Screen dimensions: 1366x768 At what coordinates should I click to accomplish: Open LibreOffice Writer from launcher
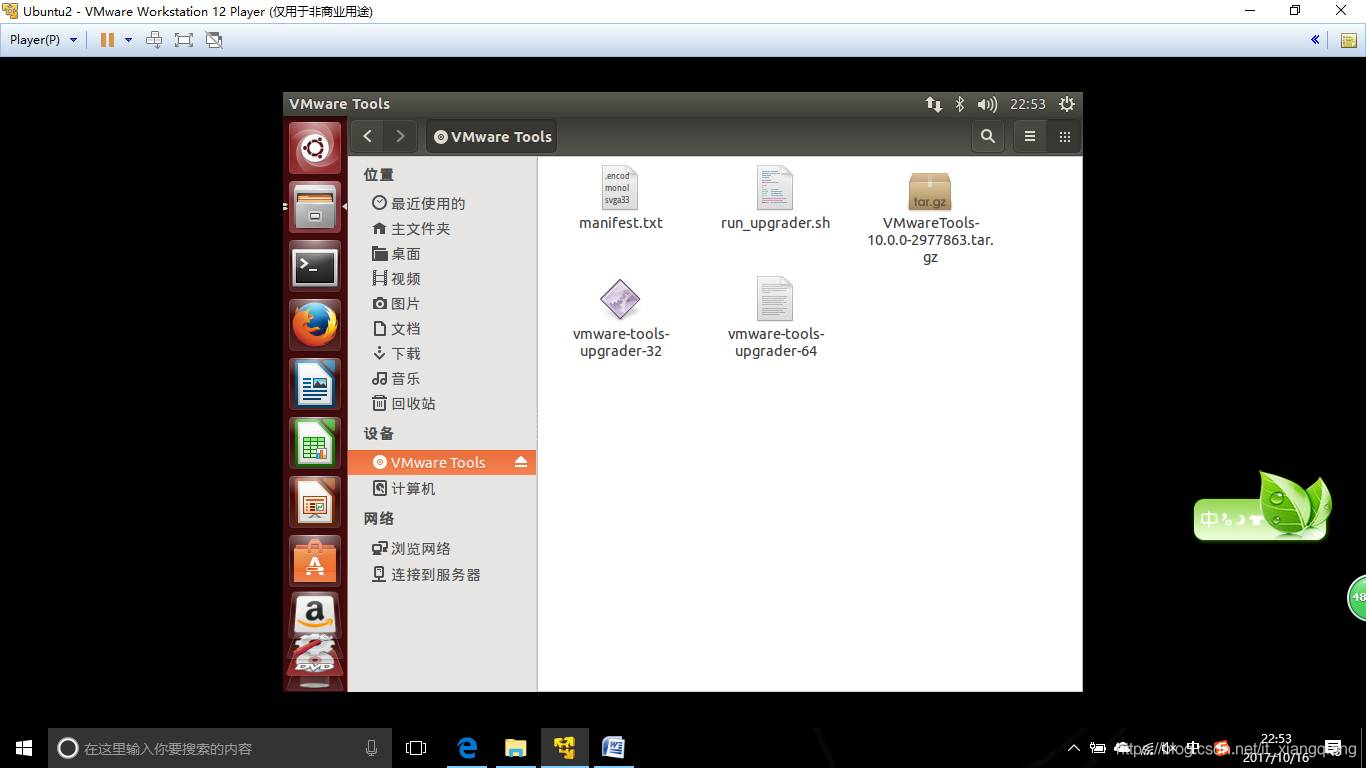(x=315, y=384)
